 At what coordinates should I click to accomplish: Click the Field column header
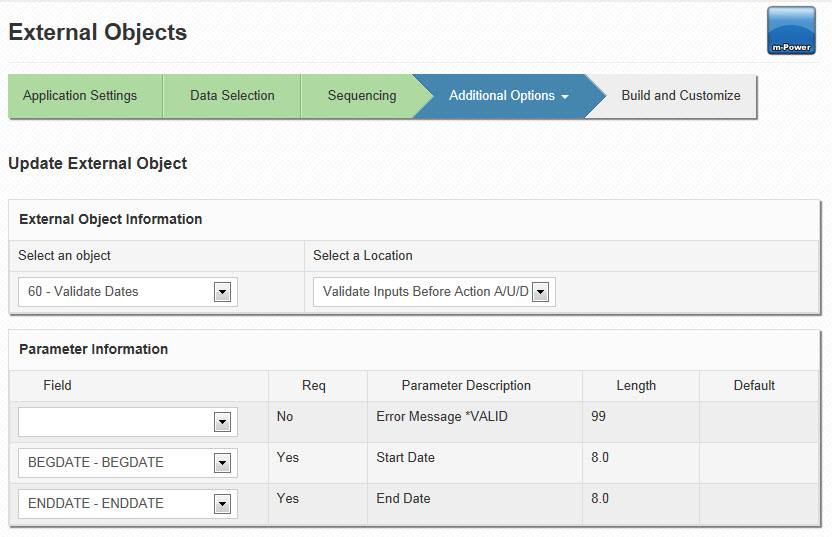[x=57, y=385]
